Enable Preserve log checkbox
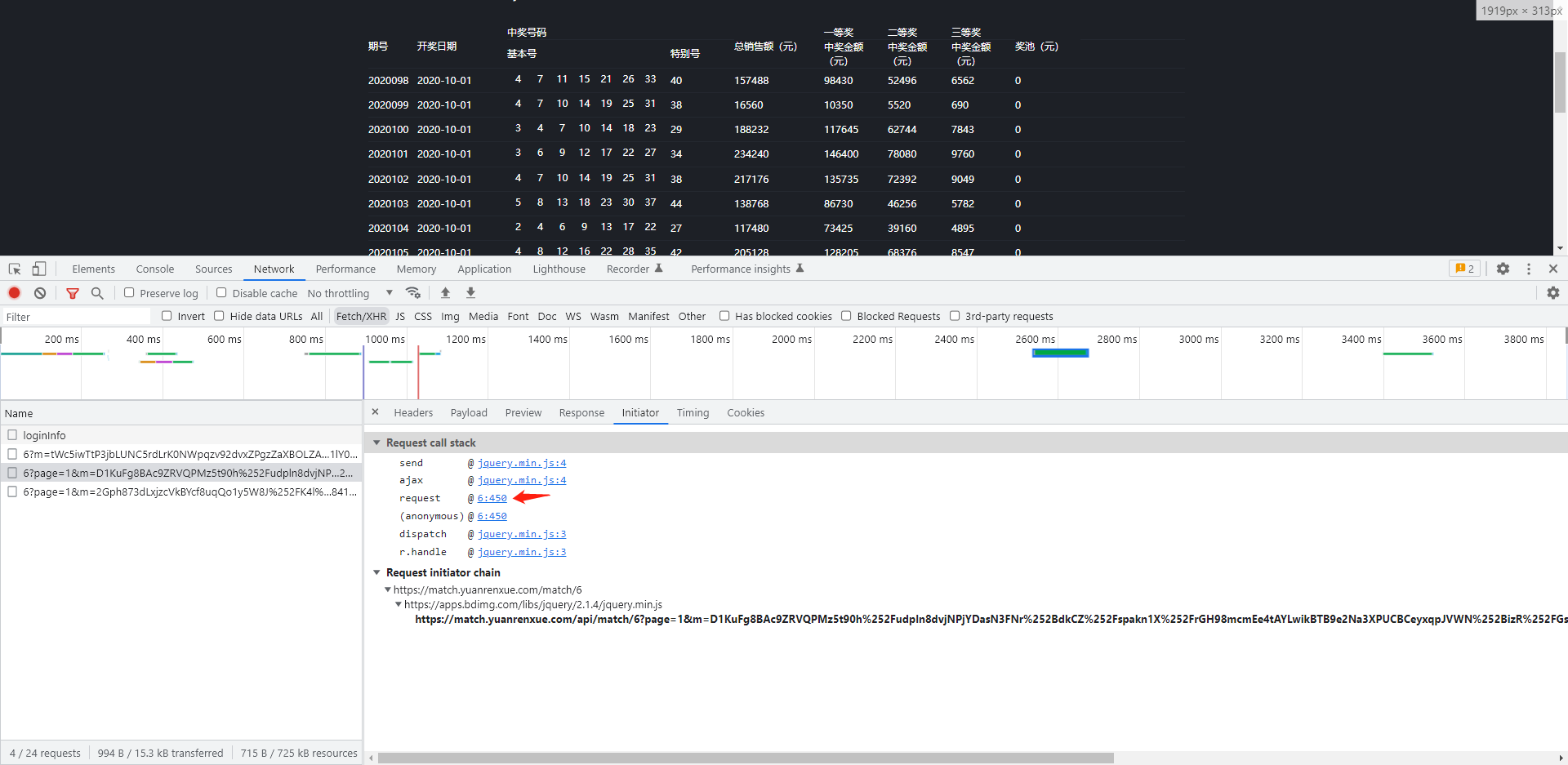Screen dimensions: 1568x765 point(129,292)
